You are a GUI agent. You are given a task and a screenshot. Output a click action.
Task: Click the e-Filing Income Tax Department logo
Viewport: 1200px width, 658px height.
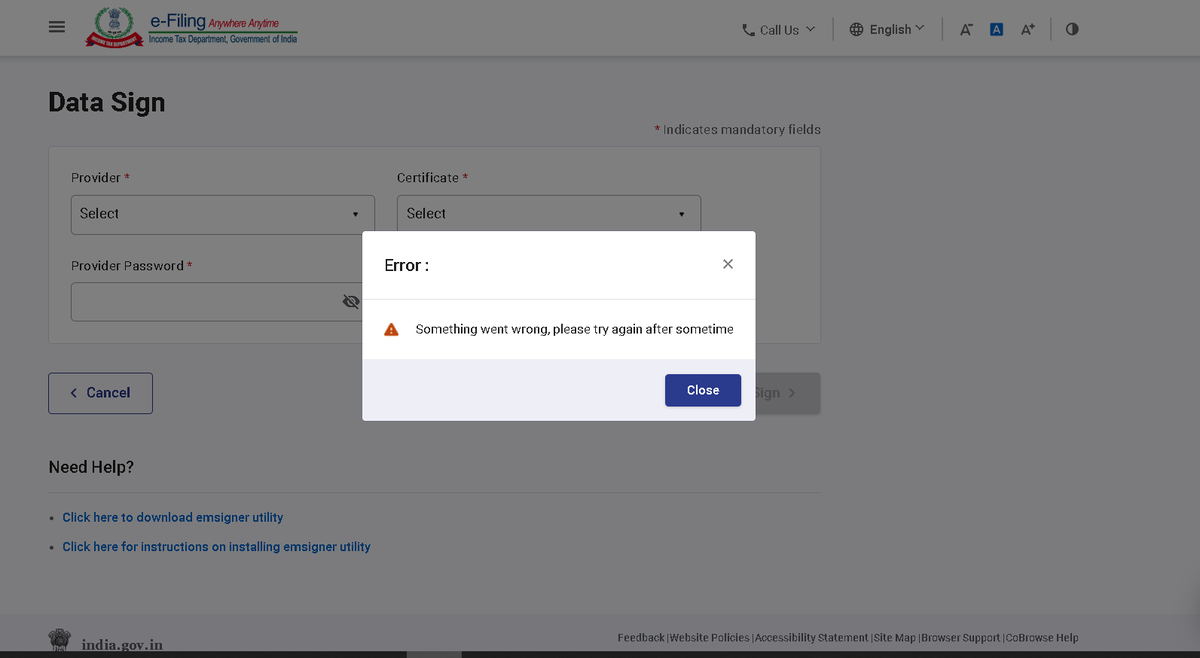(x=190, y=27)
